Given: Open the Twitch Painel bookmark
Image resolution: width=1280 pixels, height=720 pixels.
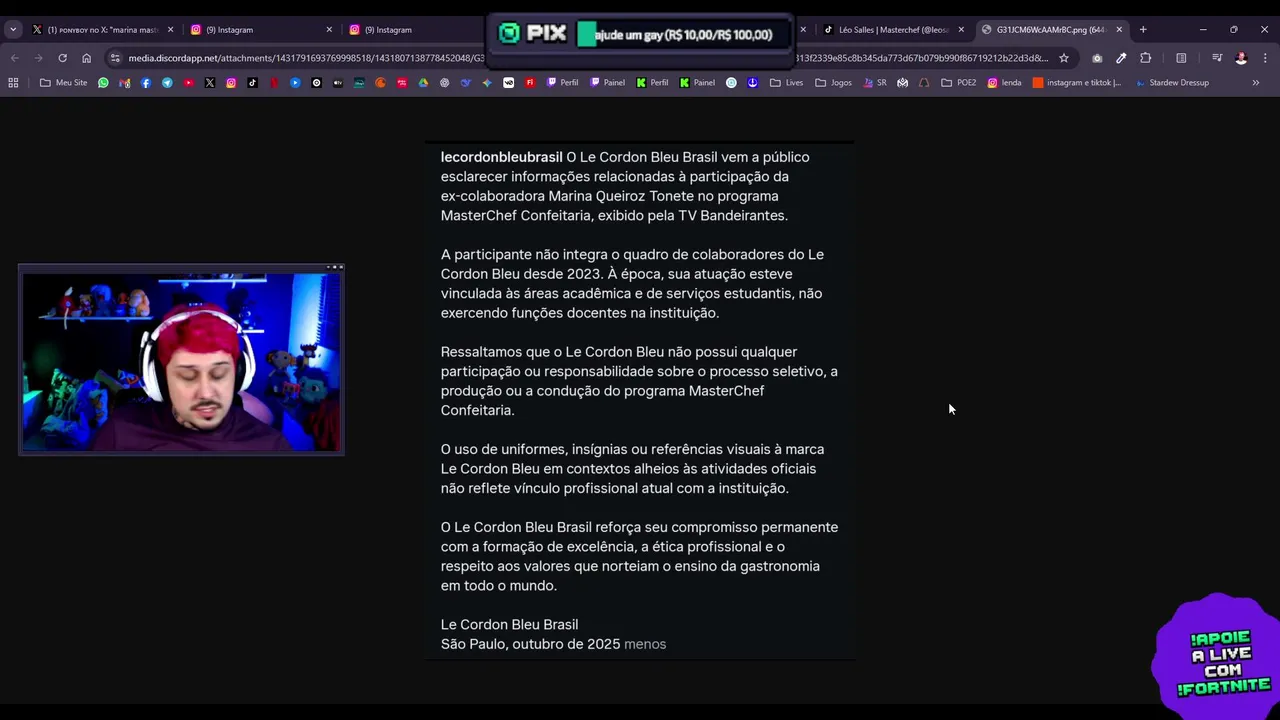Looking at the screenshot, I should click(x=608, y=83).
